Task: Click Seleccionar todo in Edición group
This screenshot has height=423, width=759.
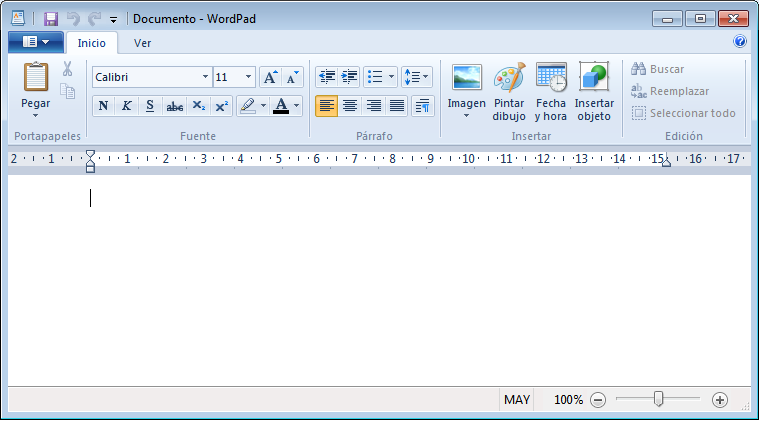Action: pos(692,113)
